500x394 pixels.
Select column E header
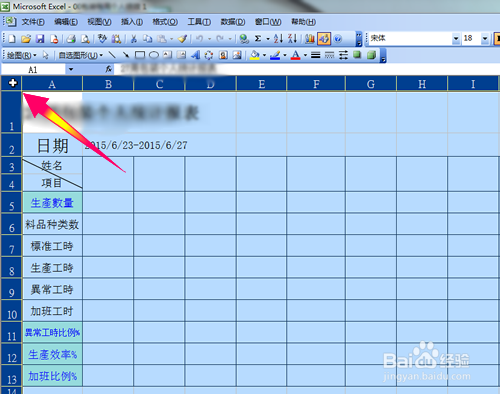click(x=262, y=84)
